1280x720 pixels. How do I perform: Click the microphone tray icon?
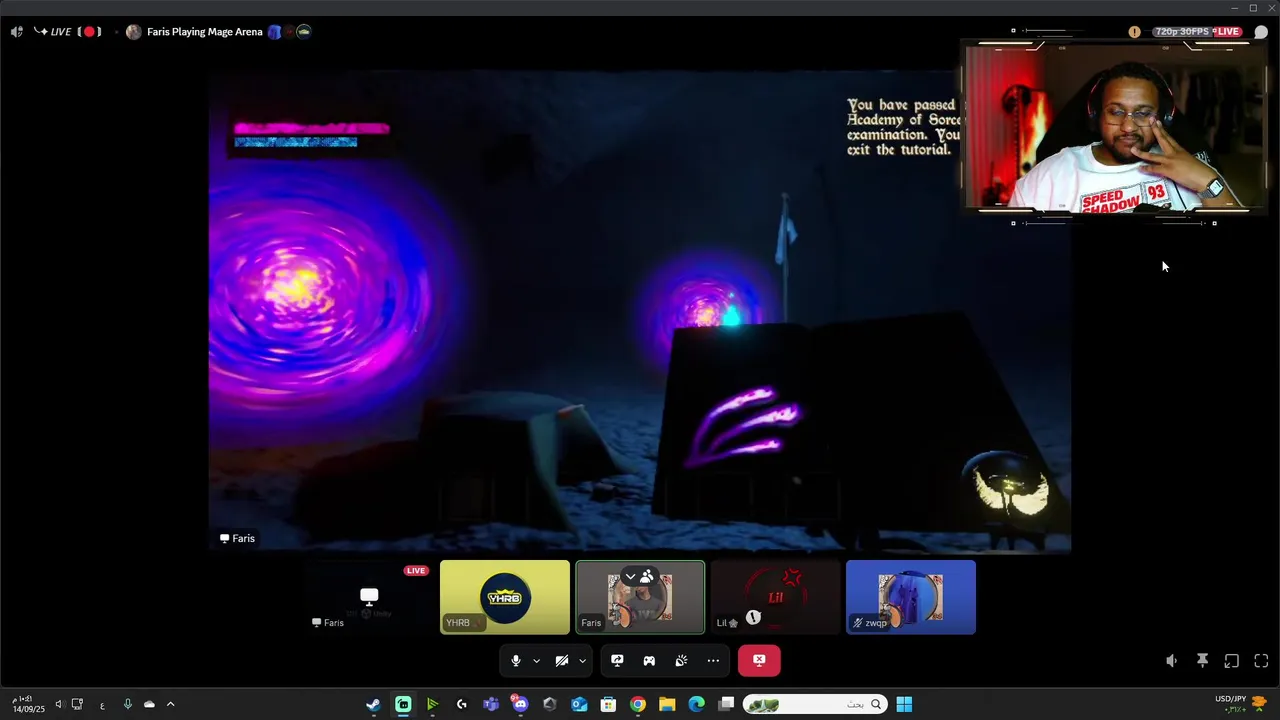point(127,704)
